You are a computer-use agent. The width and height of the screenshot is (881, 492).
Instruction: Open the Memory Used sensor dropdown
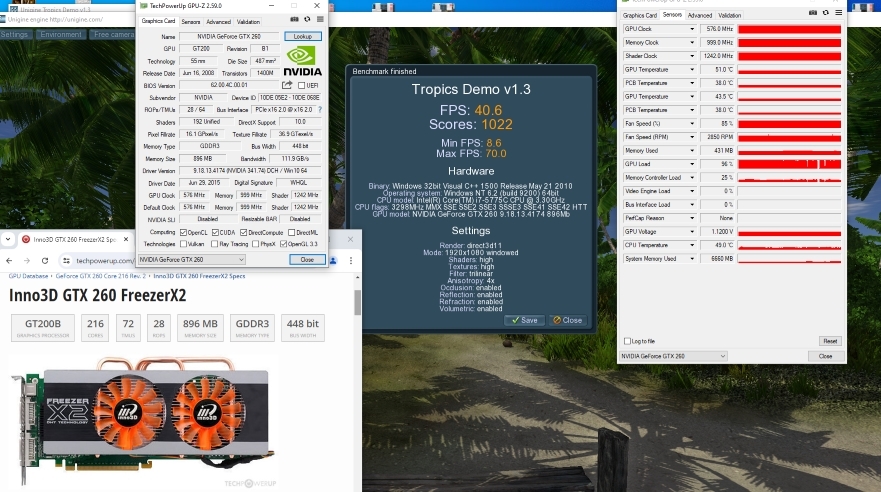coord(692,150)
